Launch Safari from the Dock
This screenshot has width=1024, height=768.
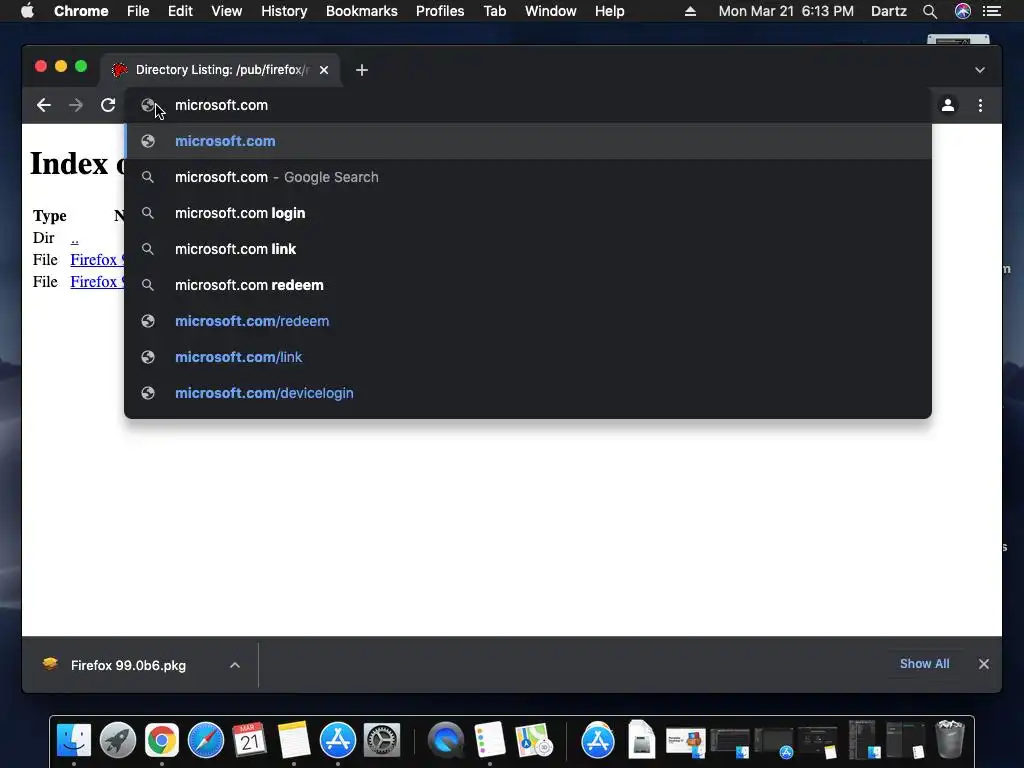click(x=206, y=740)
